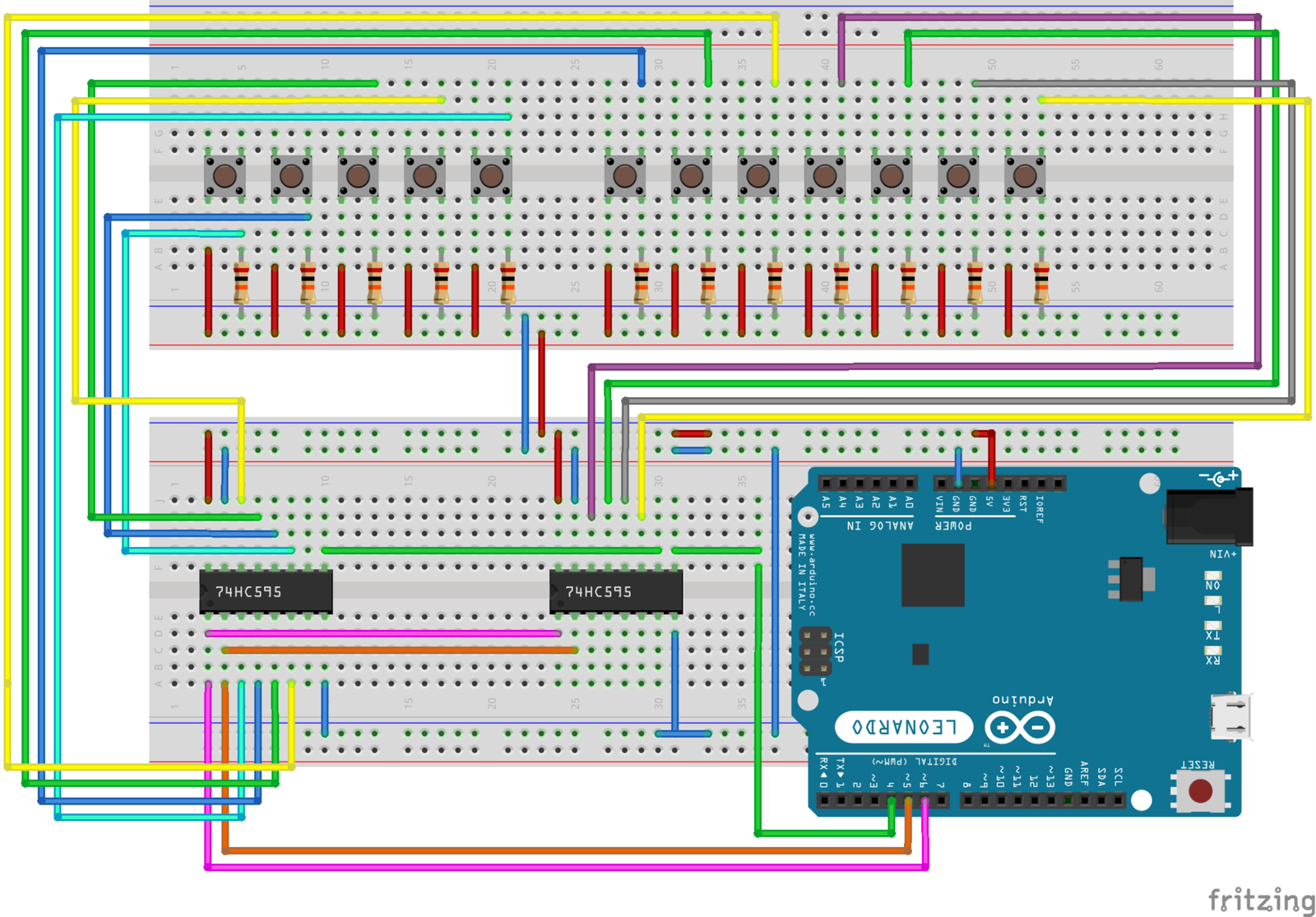The height and width of the screenshot is (917, 1316).
Task: Select the Arduino infinity logo
Action: (1020, 728)
